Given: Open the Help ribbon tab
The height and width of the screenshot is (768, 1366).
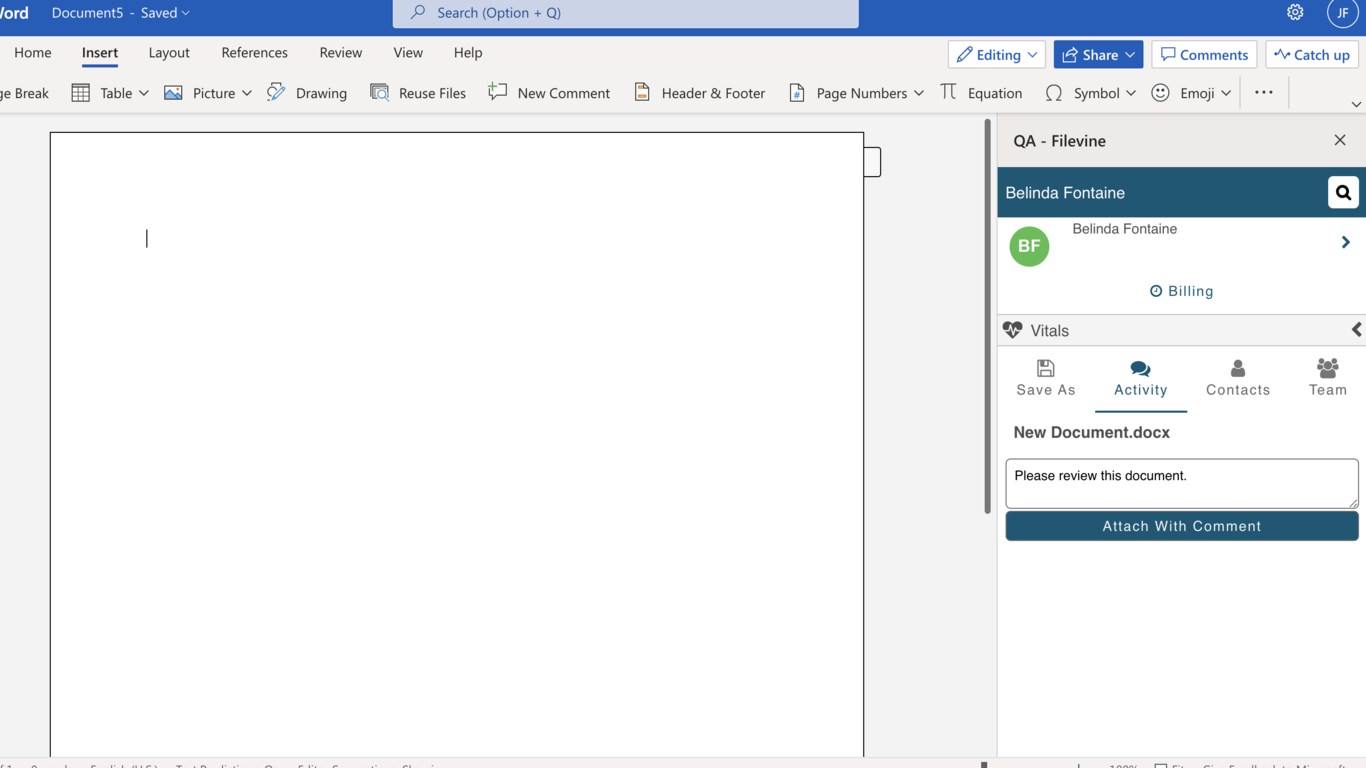Looking at the screenshot, I should tap(468, 53).
